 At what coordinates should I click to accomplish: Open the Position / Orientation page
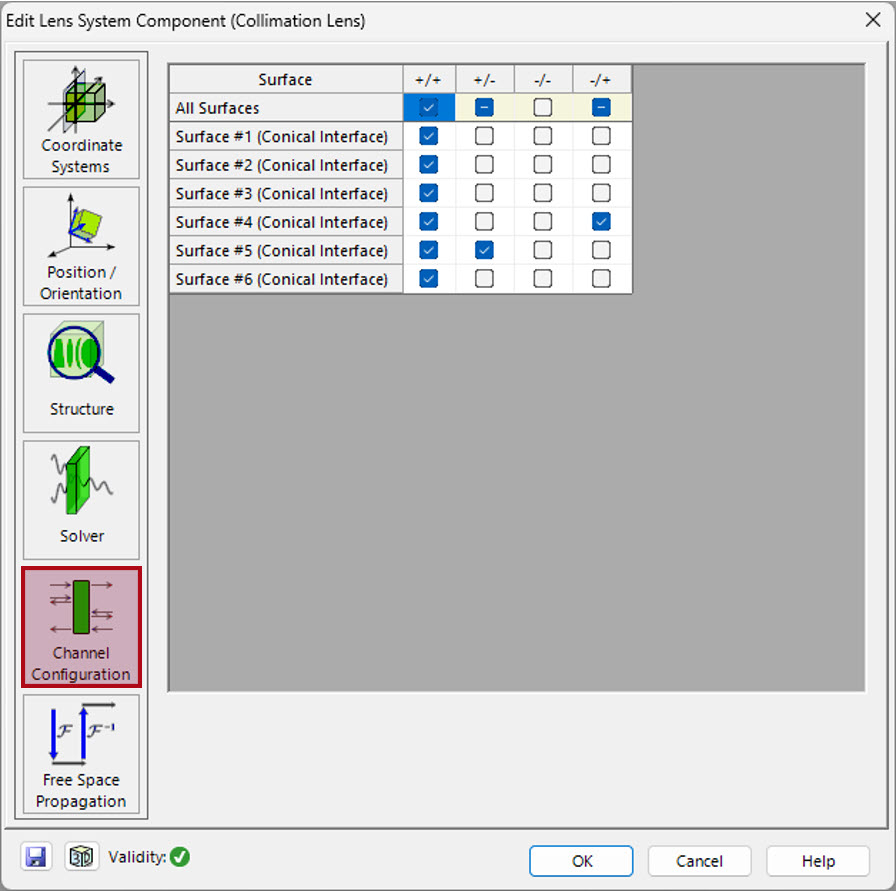pos(81,246)
